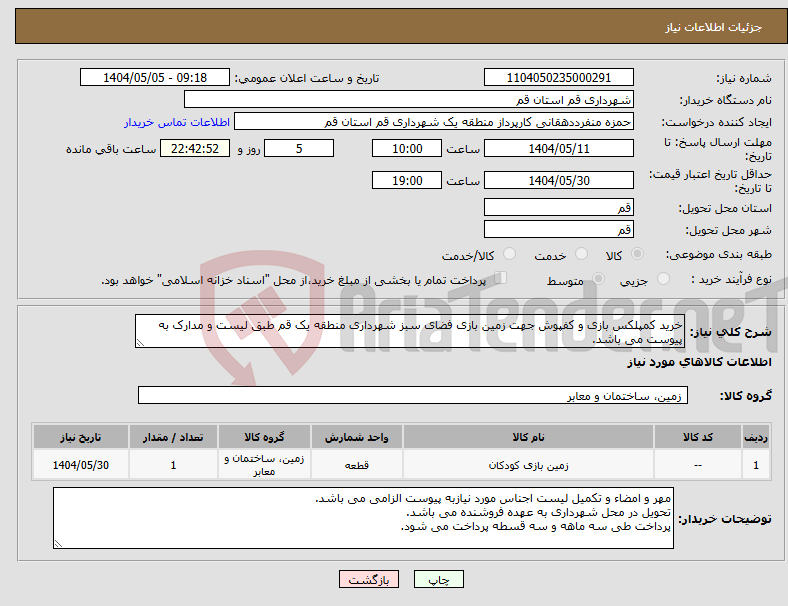The height and width of the screenshot is (606, 788).
Task: Click the اطلاعات کالاهای مورد نیاز section heading
Action: pos(699,362)
